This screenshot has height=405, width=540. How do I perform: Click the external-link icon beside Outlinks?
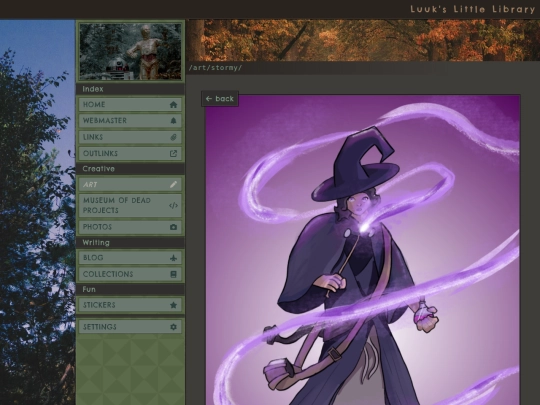(174, 154)
